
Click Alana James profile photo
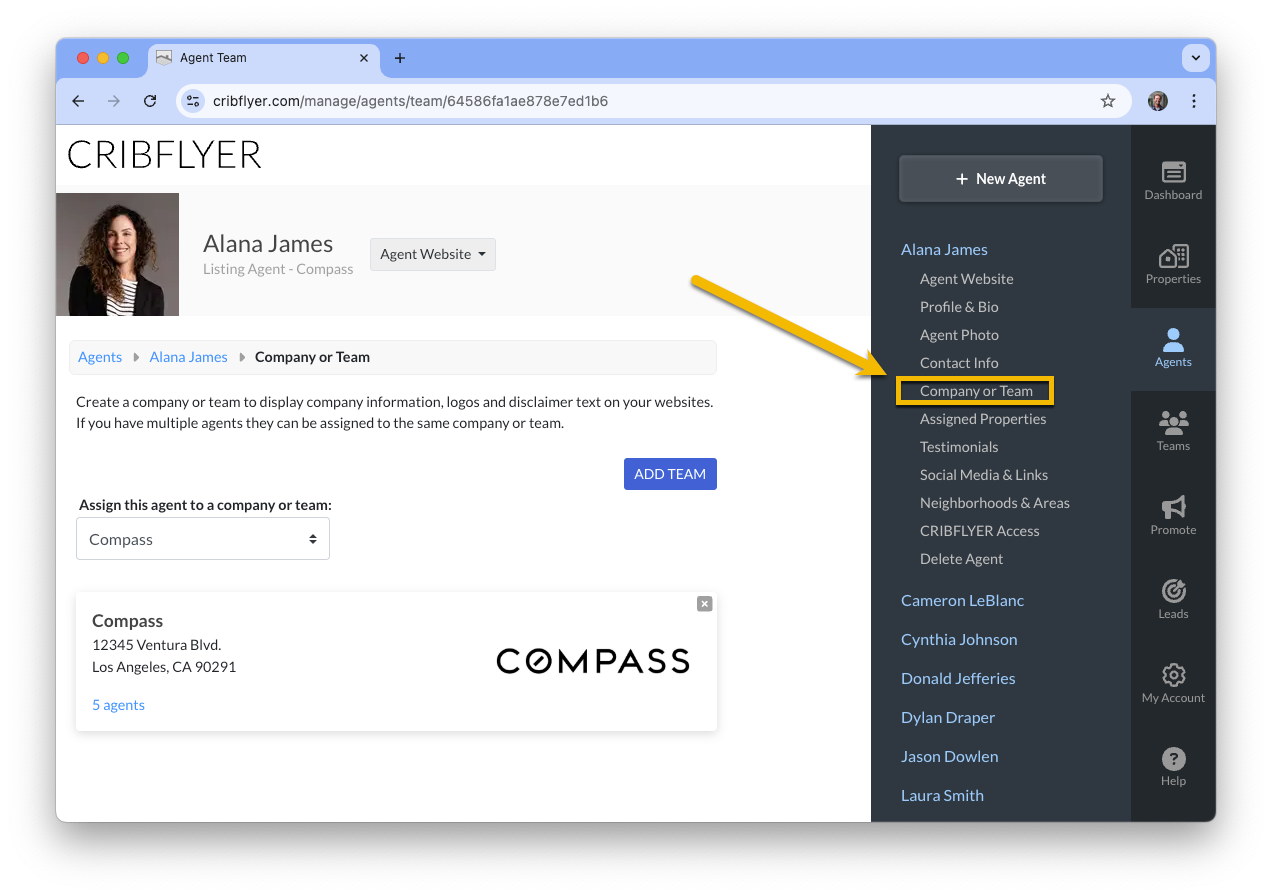117,255
